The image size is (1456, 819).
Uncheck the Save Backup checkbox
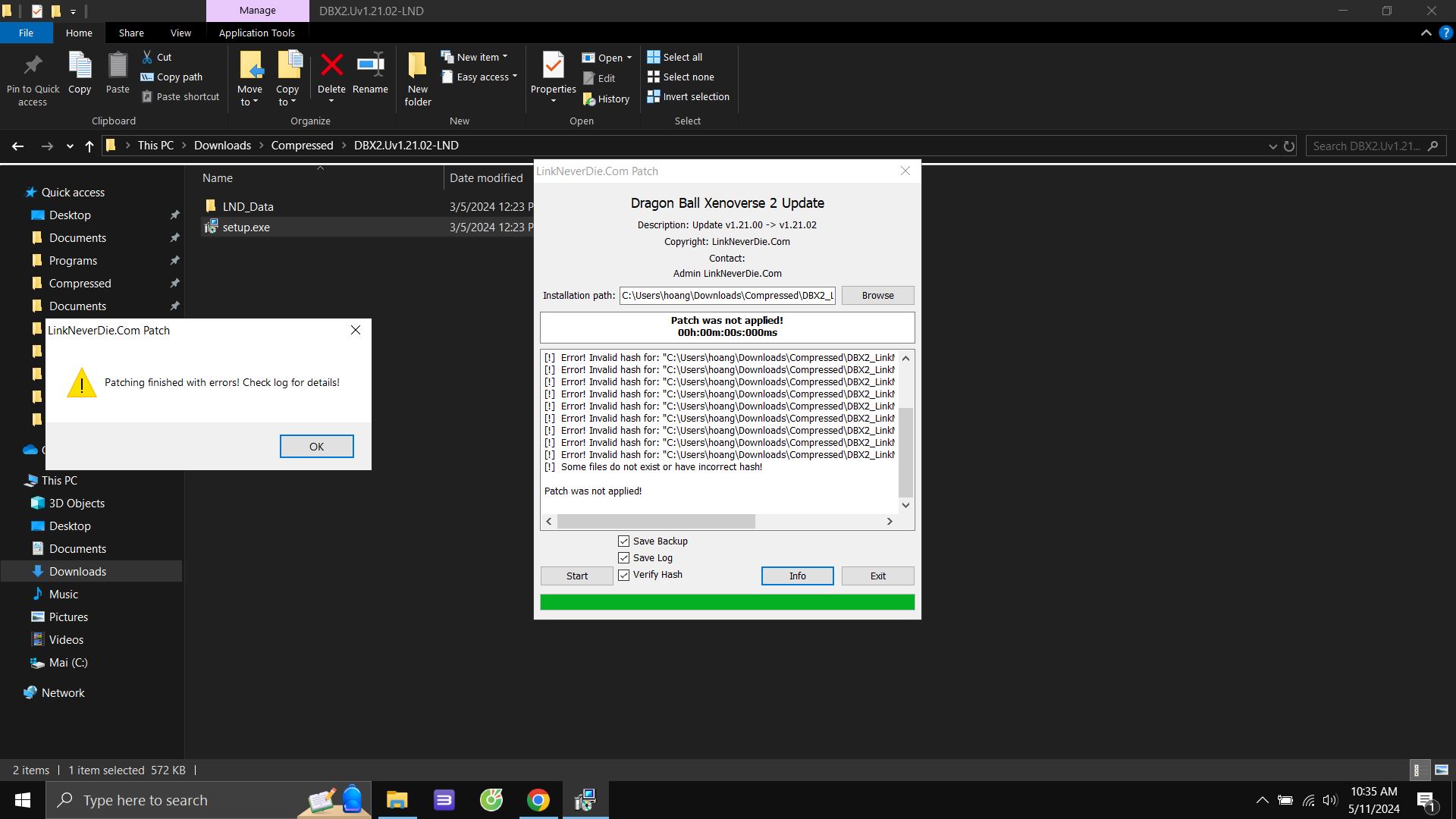[623, 541]
